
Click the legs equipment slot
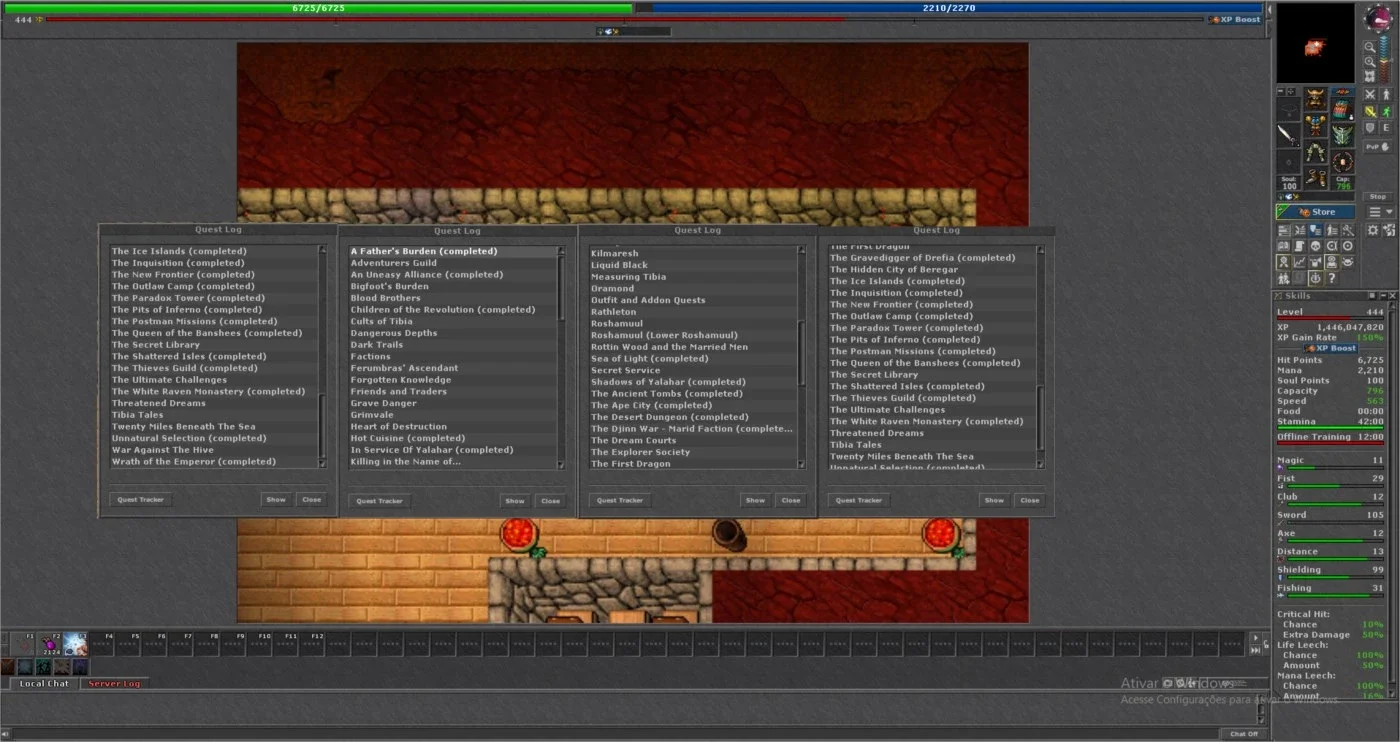tap(1316, 151)
